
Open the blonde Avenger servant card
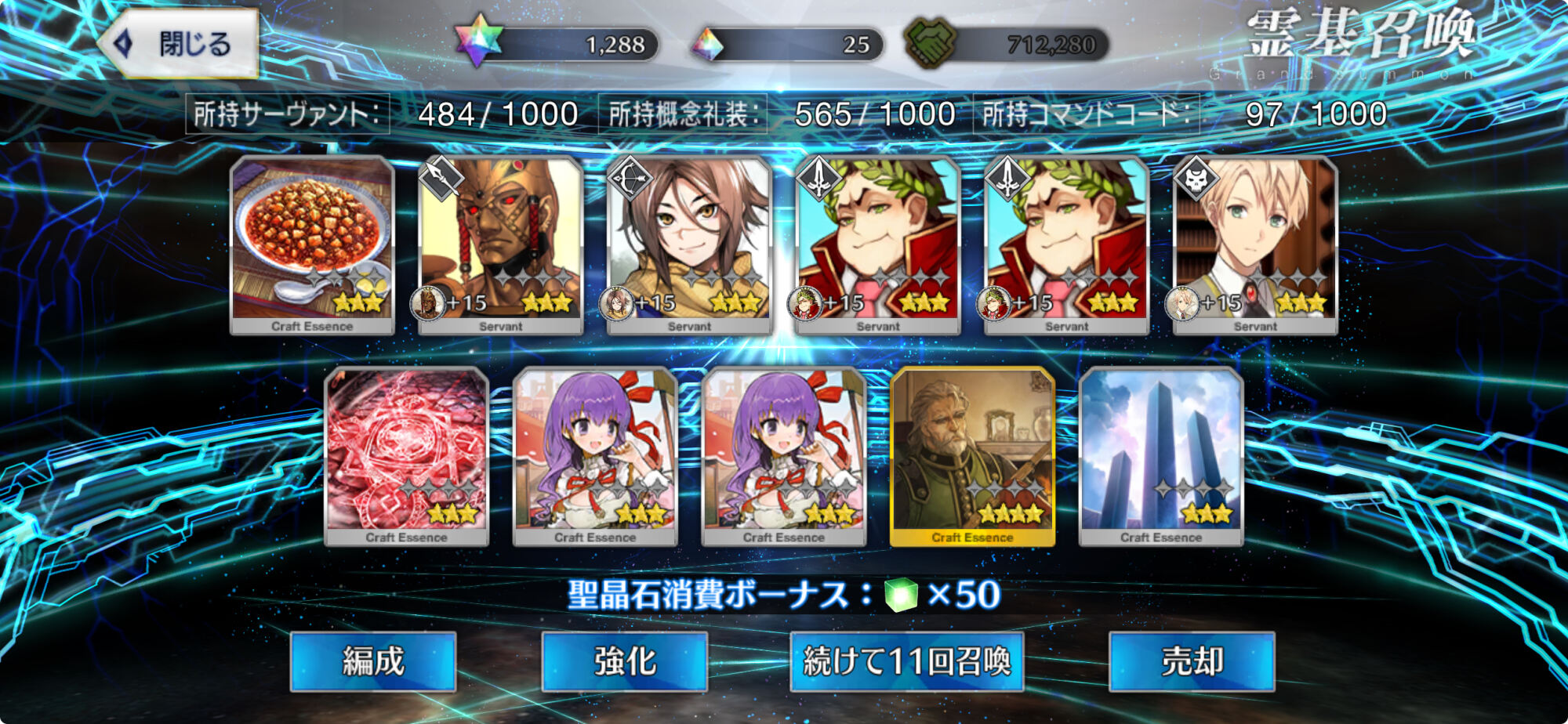tap(1255, 245)
